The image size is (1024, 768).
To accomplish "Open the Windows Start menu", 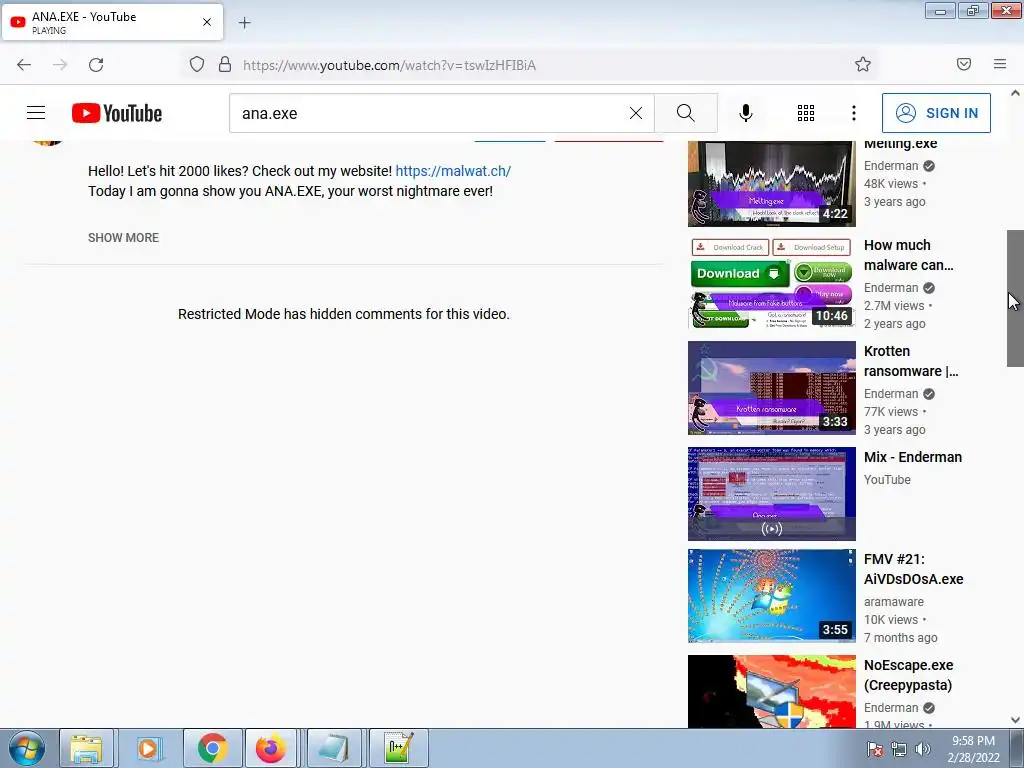I will 26,748.
